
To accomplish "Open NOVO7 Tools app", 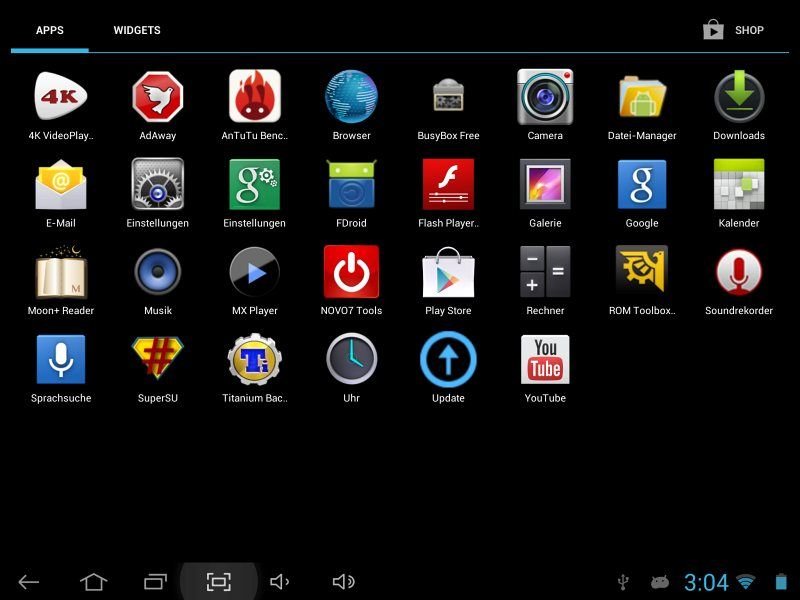I will coord(351,272).
